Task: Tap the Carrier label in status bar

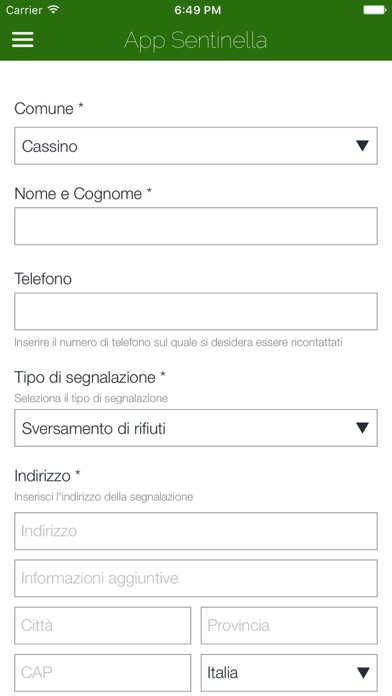Action: pos(24,10)
